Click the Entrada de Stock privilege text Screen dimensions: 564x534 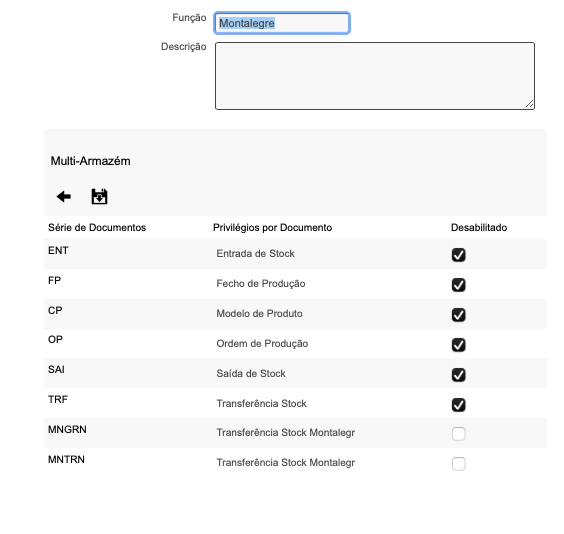click(255, 254)
